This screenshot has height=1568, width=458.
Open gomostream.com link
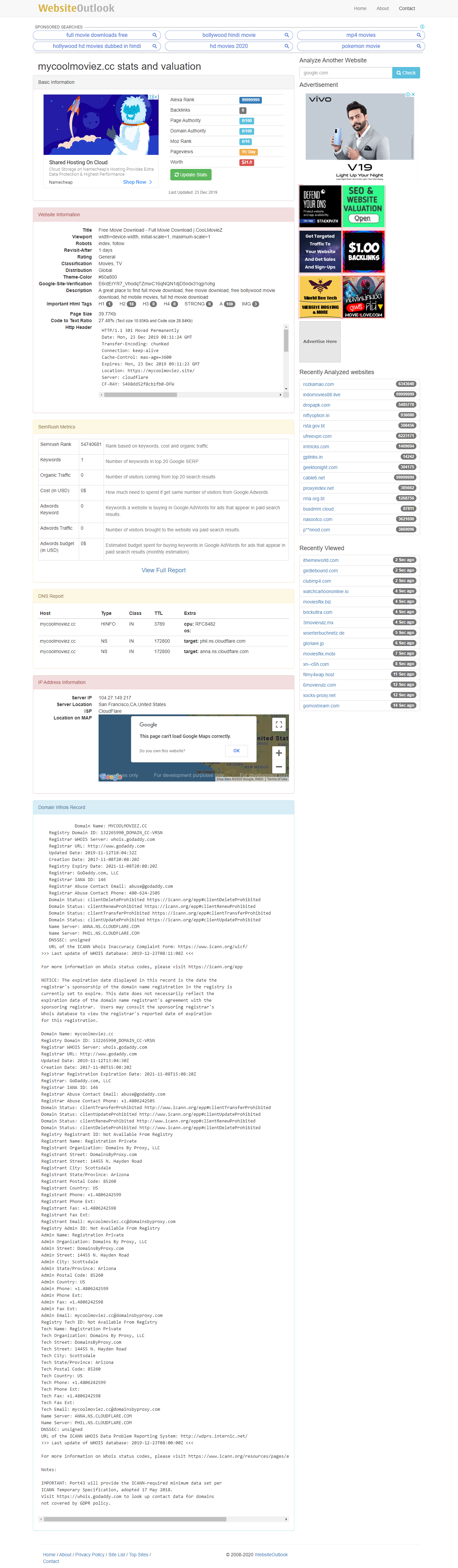[x=321, y=706]
